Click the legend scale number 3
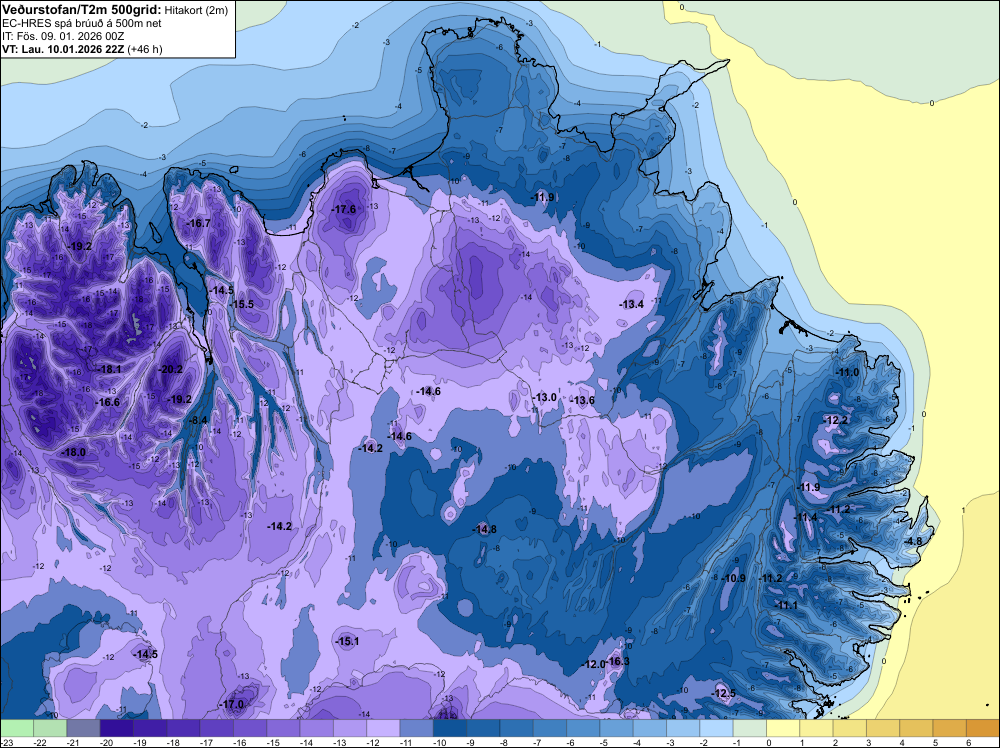Image resolution: width=1000 pixels, height=748 pixels. (x=869, y=742)
